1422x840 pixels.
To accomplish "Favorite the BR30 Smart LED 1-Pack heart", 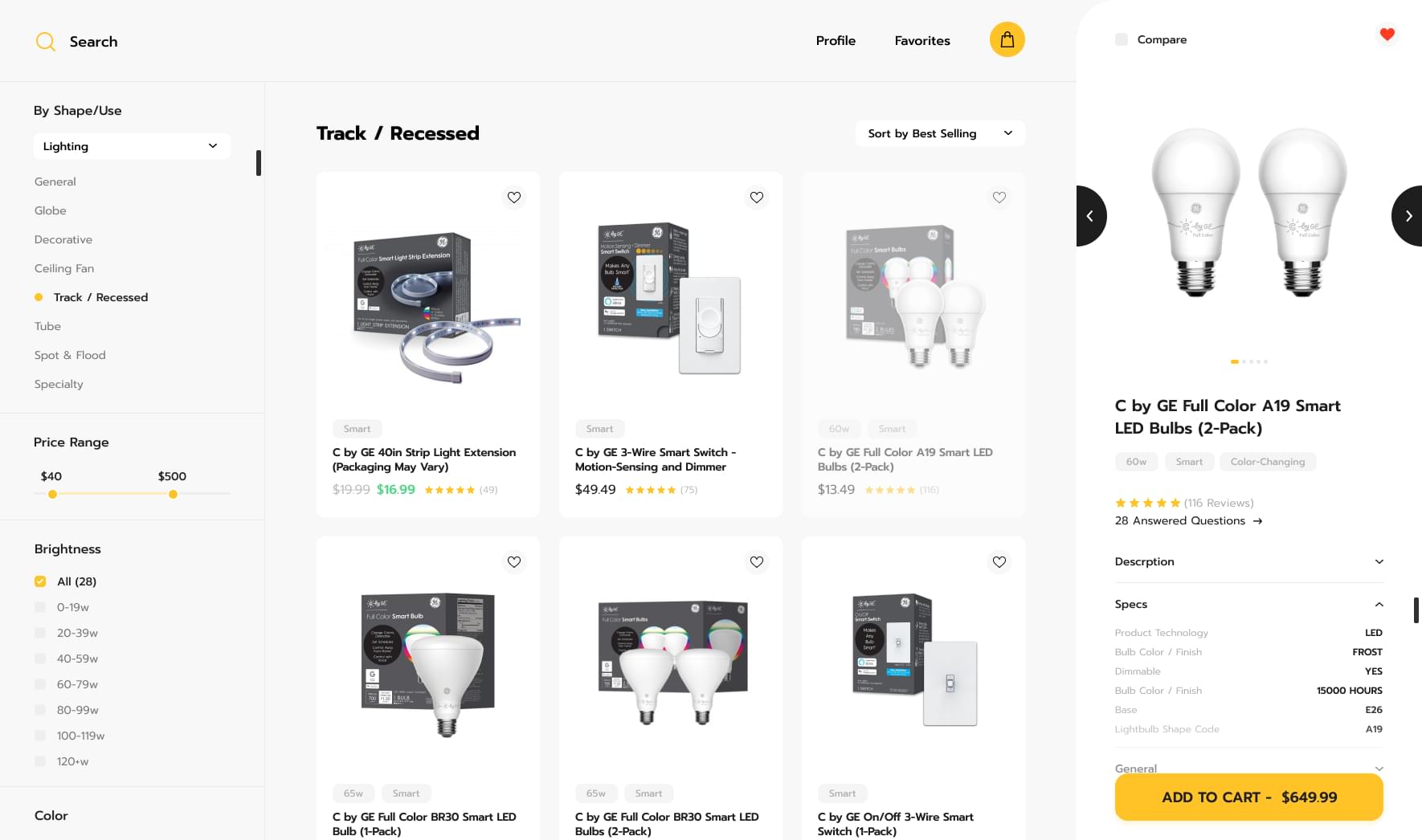I will [514, 562].
